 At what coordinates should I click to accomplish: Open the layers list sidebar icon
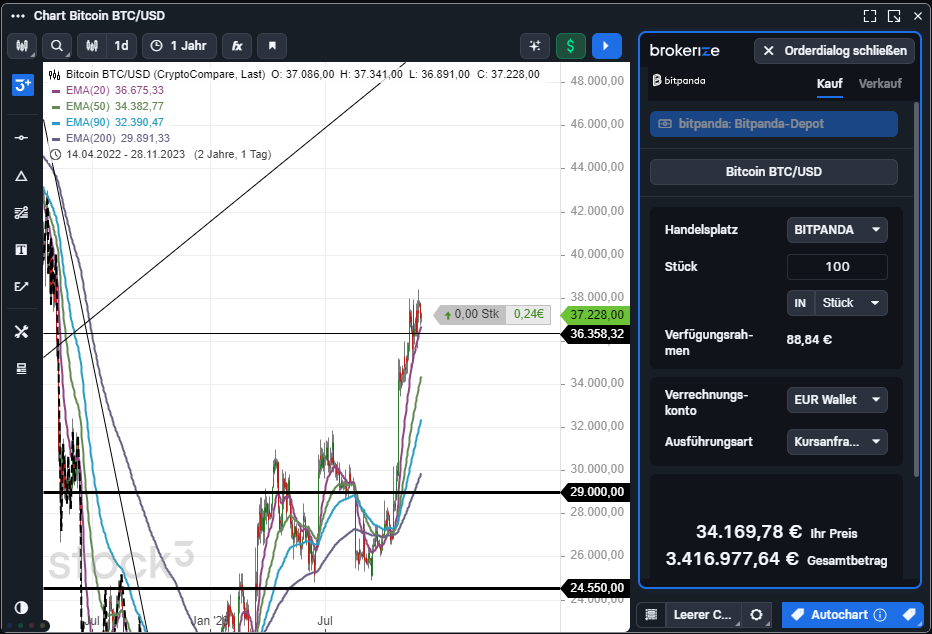pos(21,369)
